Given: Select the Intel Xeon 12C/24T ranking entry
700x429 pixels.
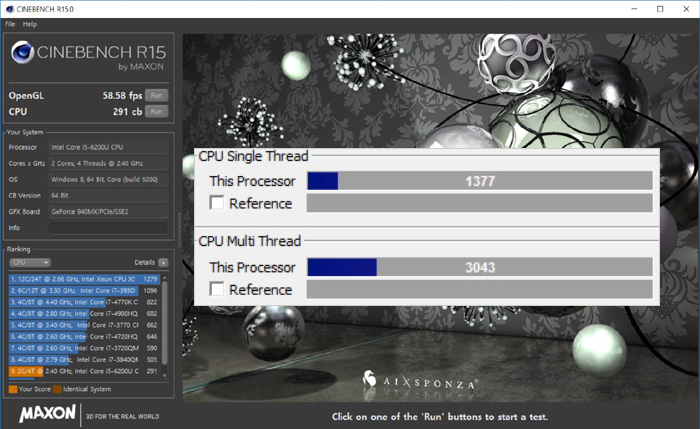Looking at the screenshot, I should pyautogui.click(x=83, y=279).
